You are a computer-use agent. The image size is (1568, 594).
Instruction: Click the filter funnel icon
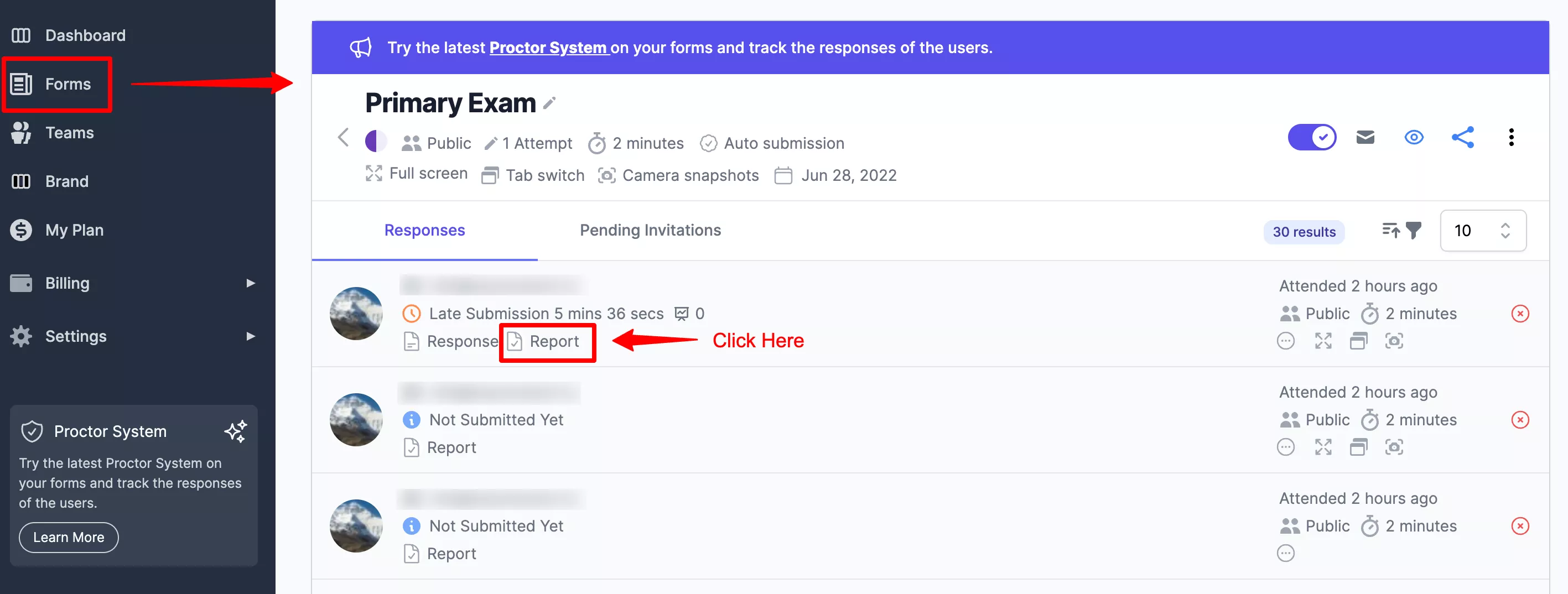(1414, 231)
